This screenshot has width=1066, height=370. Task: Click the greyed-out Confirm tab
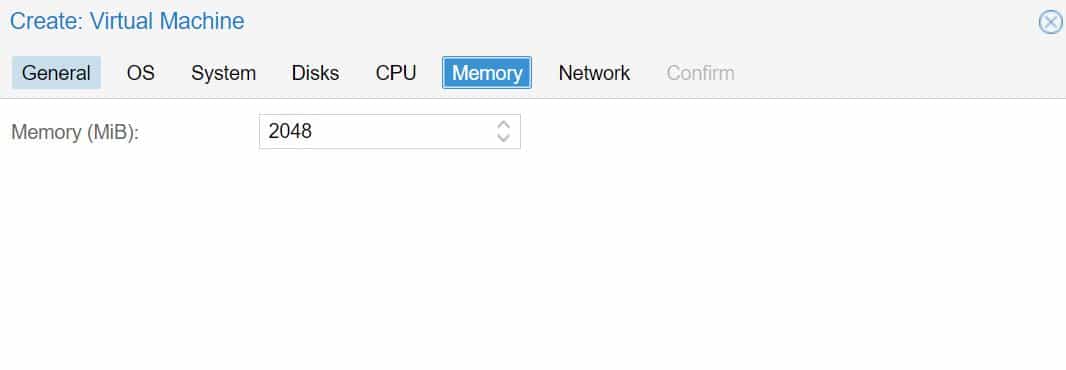point(700,73)
